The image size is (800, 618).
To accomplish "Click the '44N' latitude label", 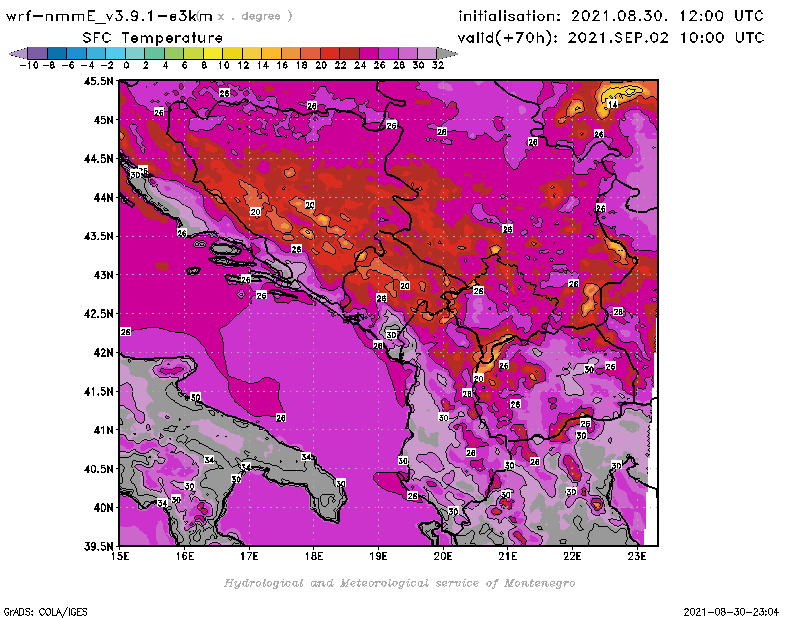I will pyautogui.click(x=103, y=197).
